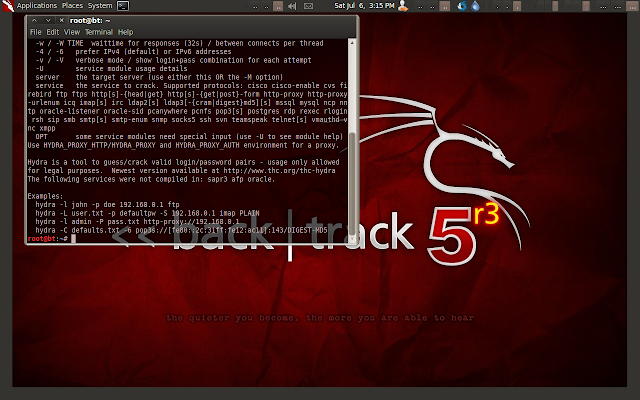Click the terminal window roll-down arrow button
640x400 pixels.
(x=48, y=20)
